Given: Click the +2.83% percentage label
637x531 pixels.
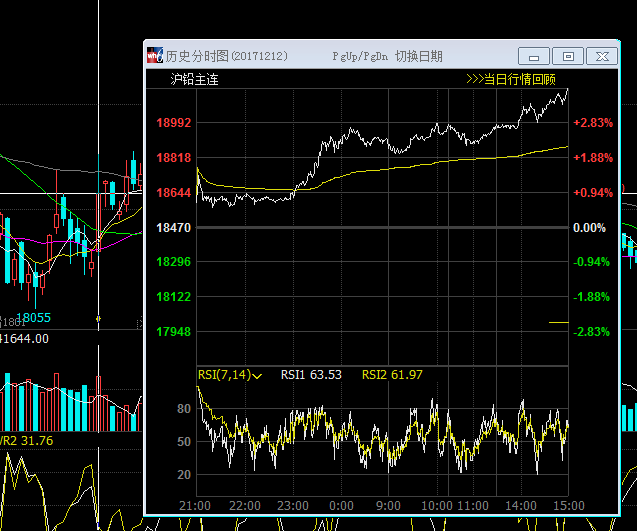Looking at the screenshot, I should coord(591,123).
